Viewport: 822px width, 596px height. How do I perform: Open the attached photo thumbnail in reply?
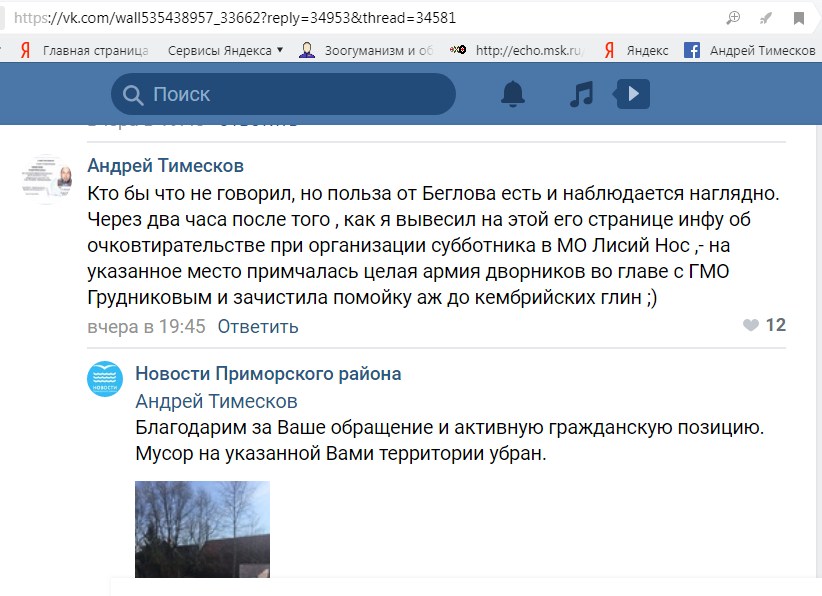(x=202, y=528)
